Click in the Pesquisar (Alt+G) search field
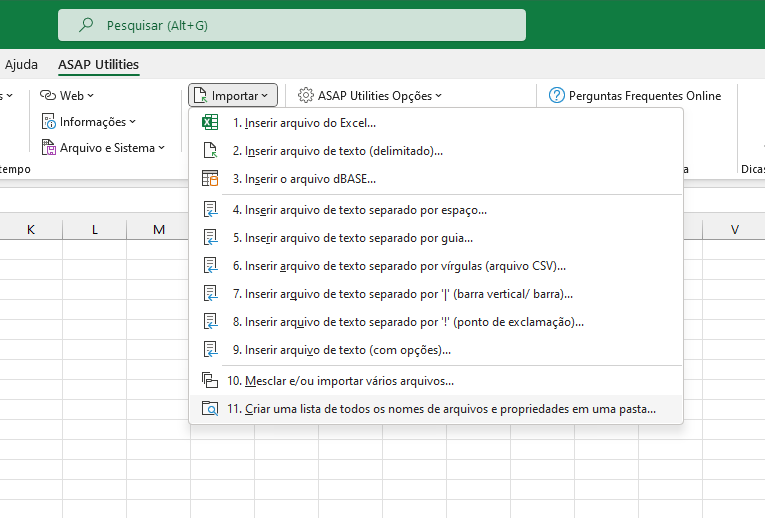 [292, 25]
